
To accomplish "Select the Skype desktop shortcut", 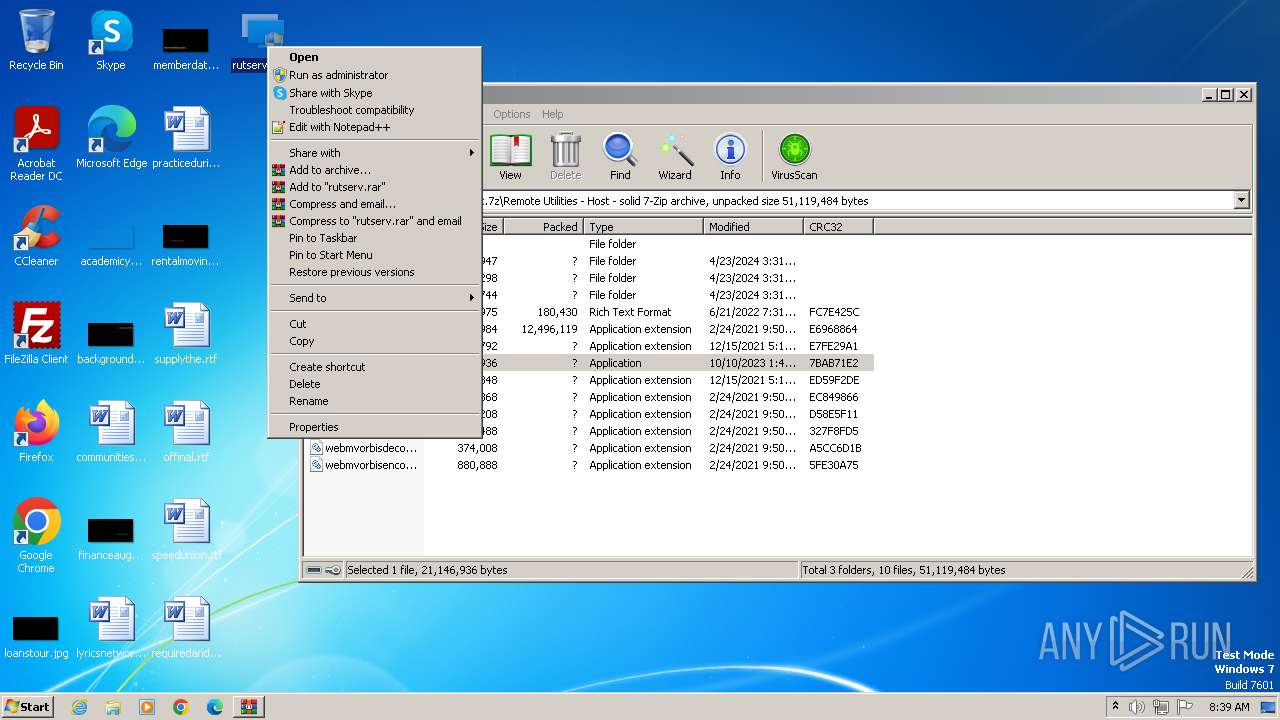I will pyautogui.click(x=110, y=40).
